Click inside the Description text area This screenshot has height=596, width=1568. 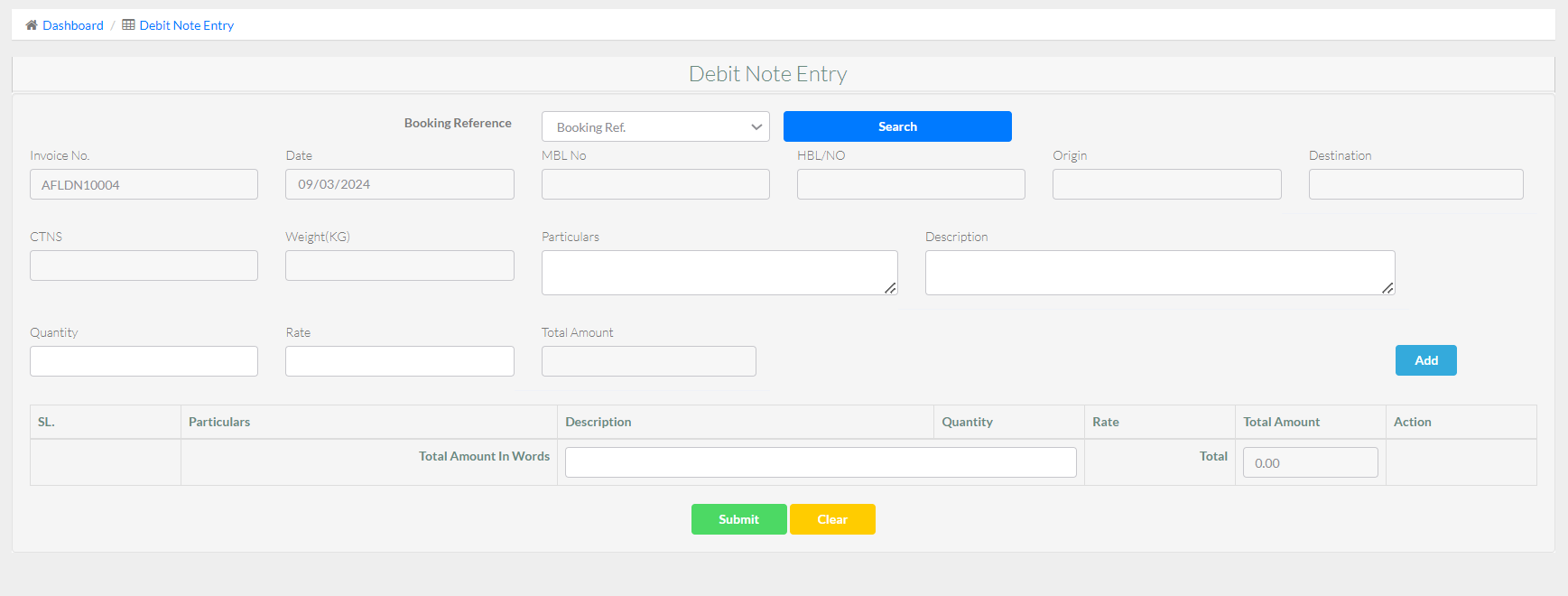click(x=1159, y=273)
